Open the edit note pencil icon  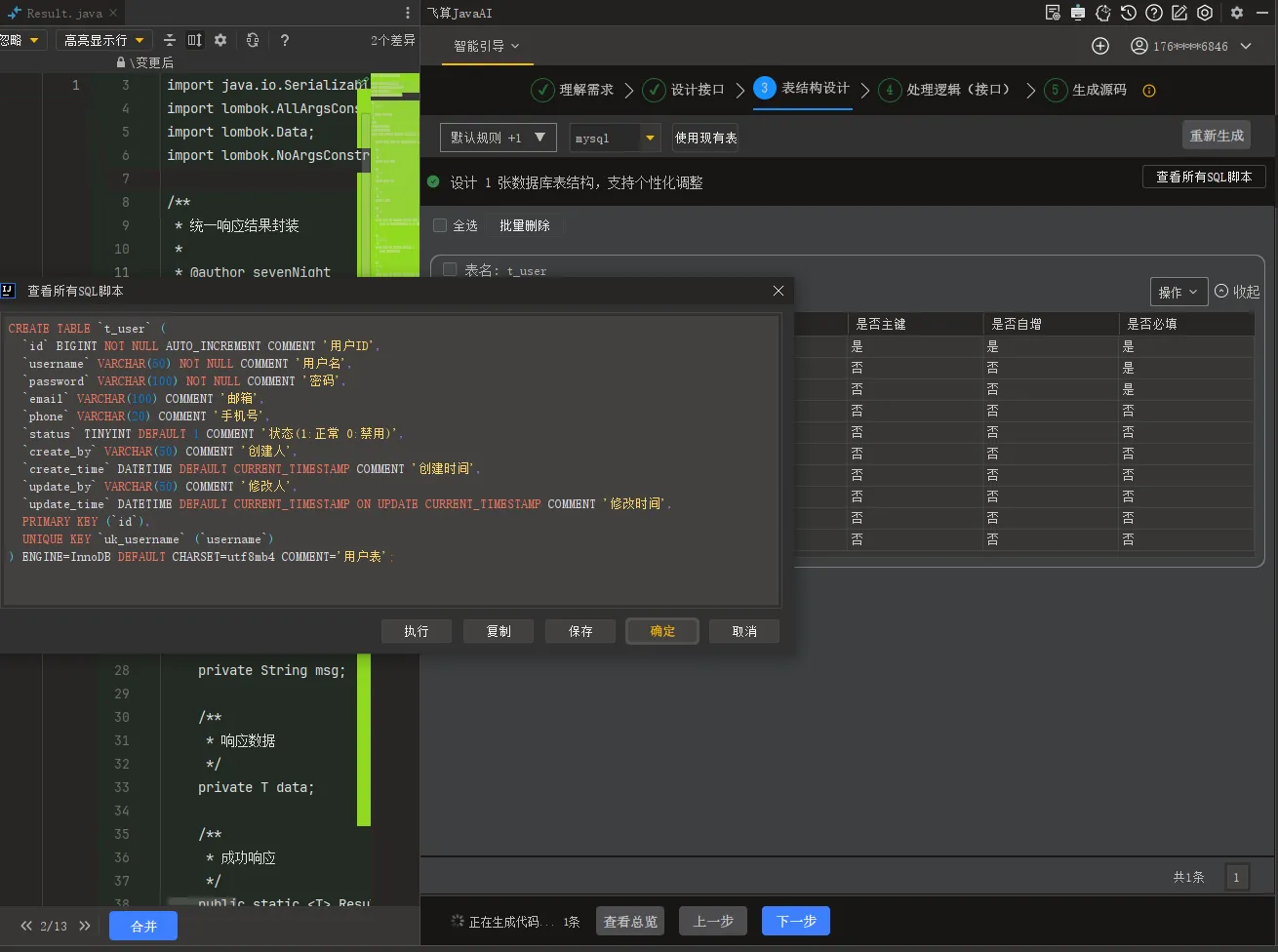pyautogui.click(x=1179, y=13)
